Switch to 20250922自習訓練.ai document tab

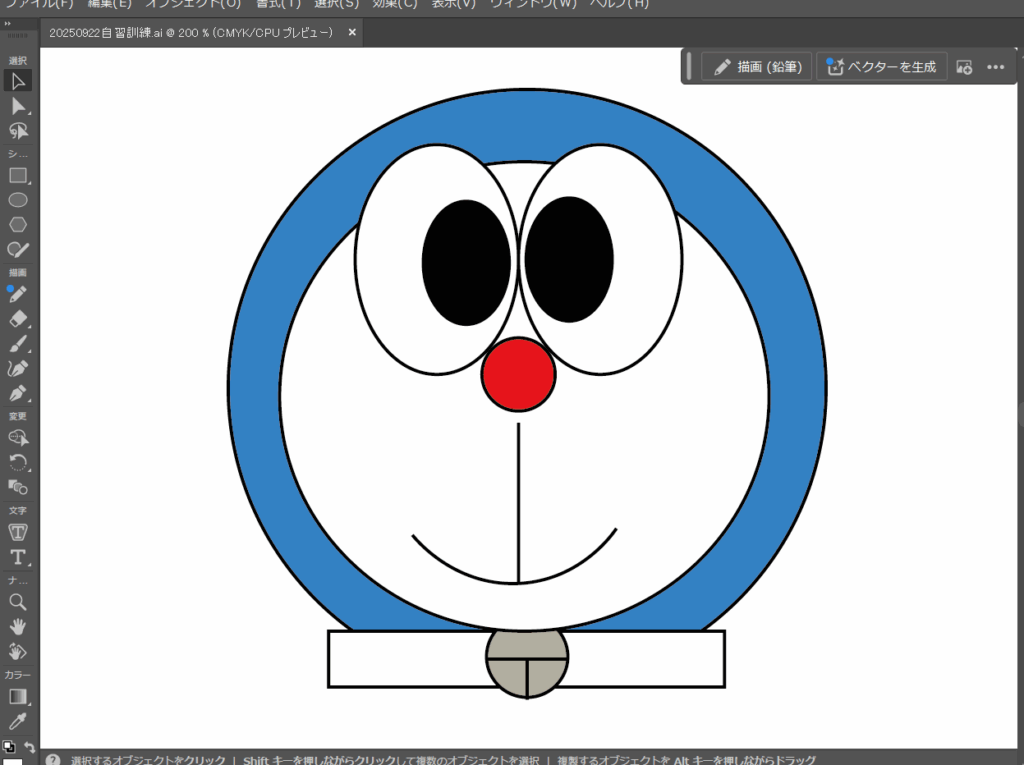coord(191,33)
